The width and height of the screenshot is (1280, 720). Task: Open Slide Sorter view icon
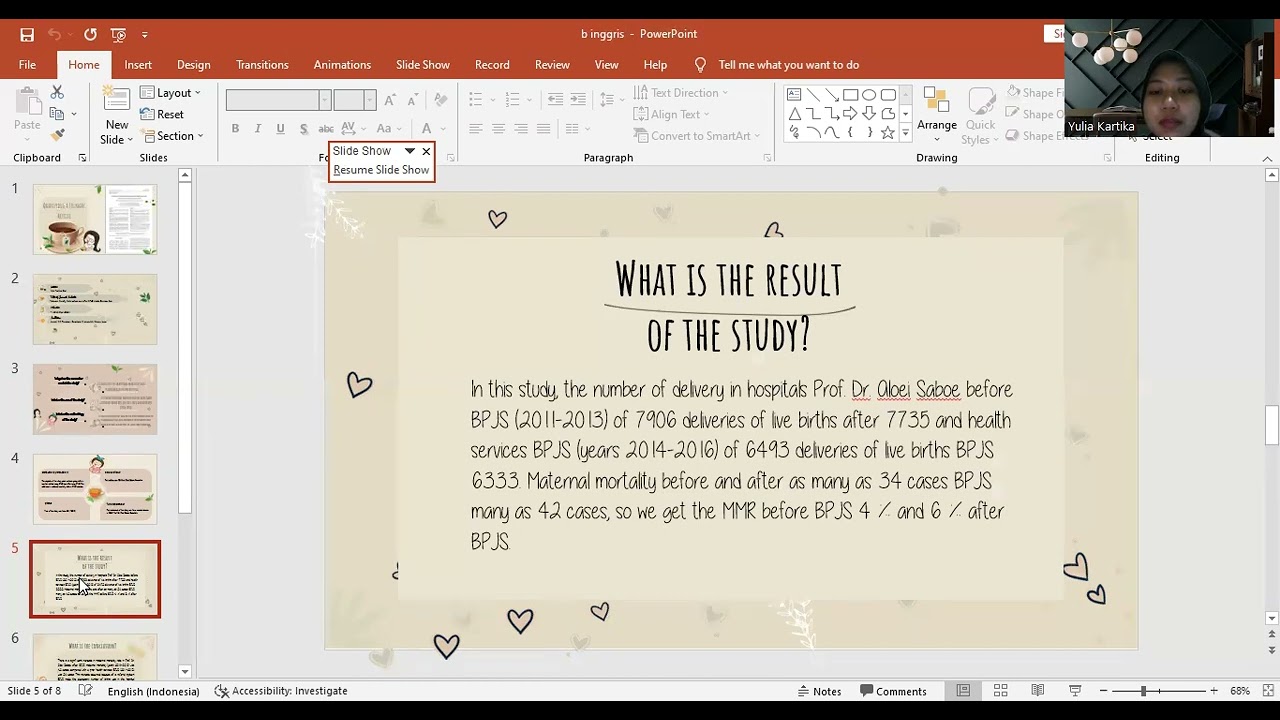pos(1000,691)
